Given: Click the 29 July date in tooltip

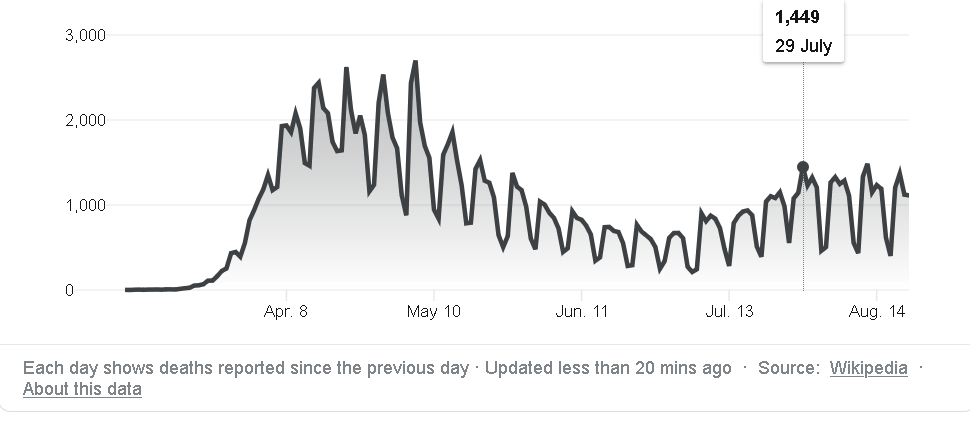Looking at the screenshot, I should 804,46.
